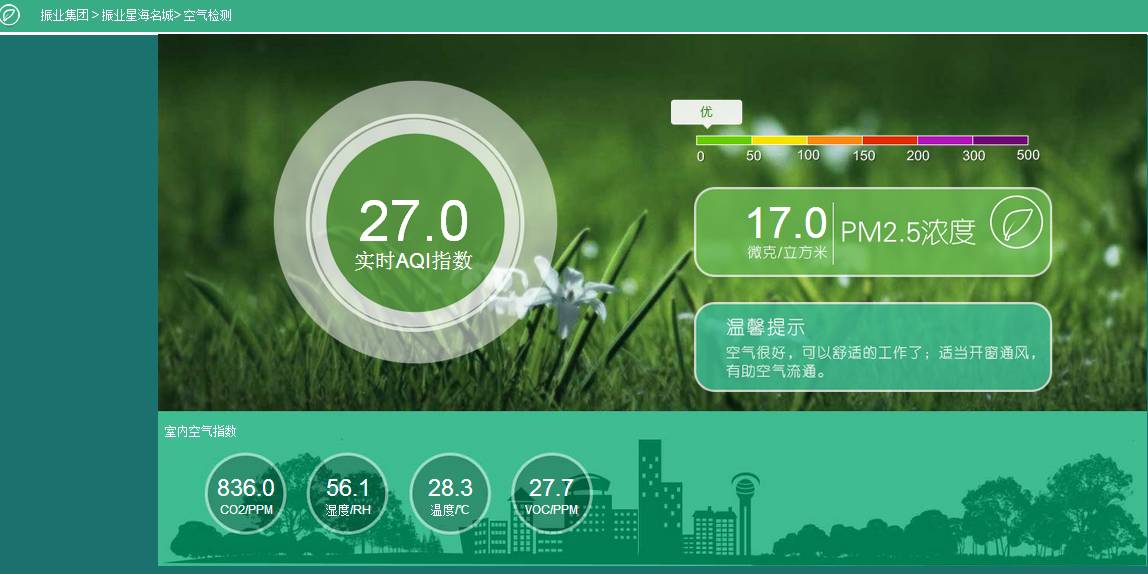Click the 实时AQI指数 label
The image size is (1148, 574).
click(x=414, y=261)
